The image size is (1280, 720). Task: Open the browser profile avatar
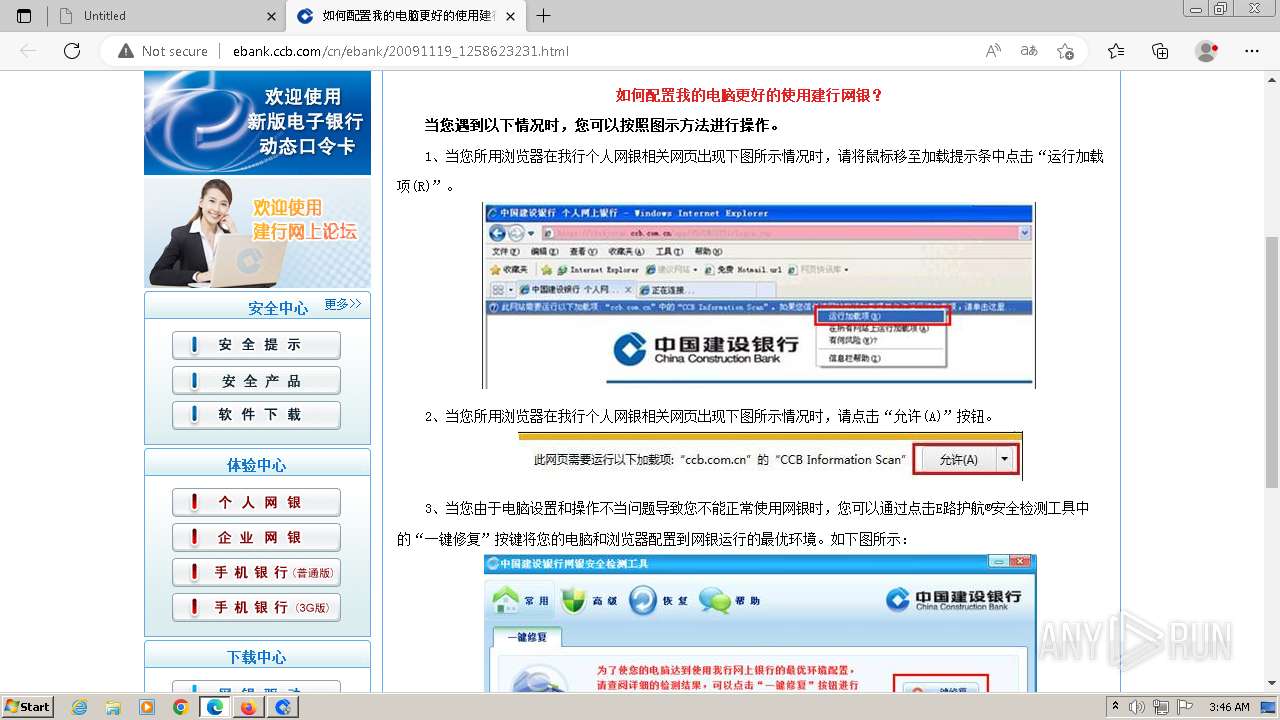[1207, 51]
